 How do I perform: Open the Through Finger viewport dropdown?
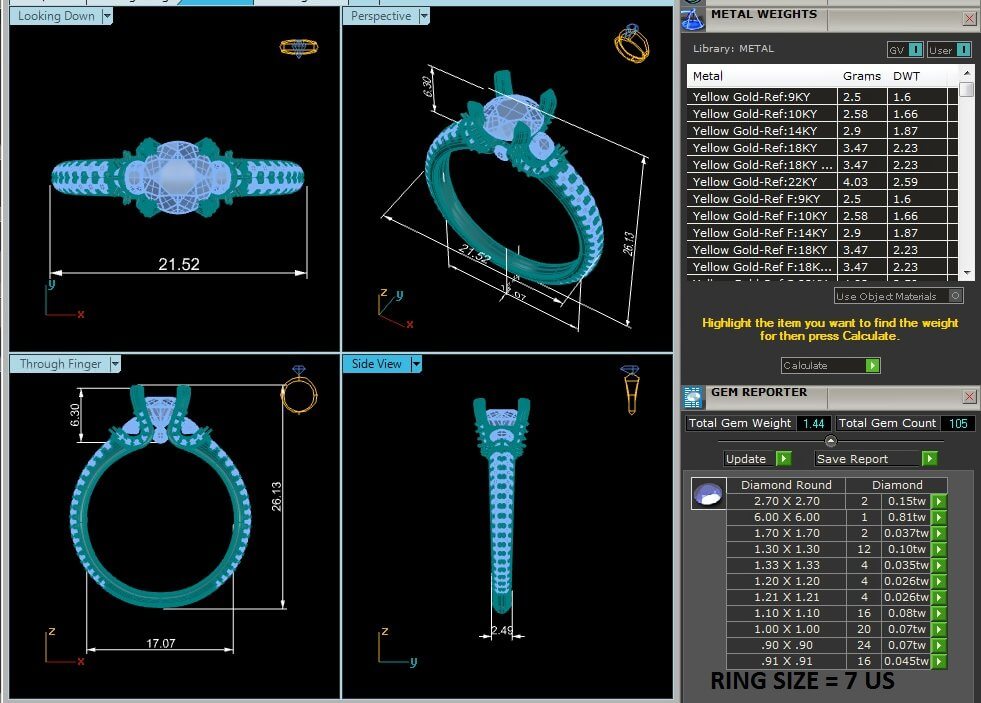(x=115, y=364)
